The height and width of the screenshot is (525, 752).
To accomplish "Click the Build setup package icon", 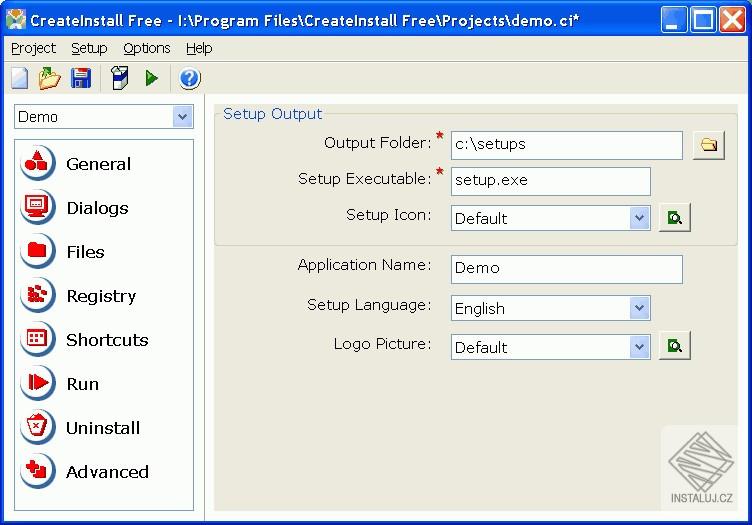I will click(120, 78).
